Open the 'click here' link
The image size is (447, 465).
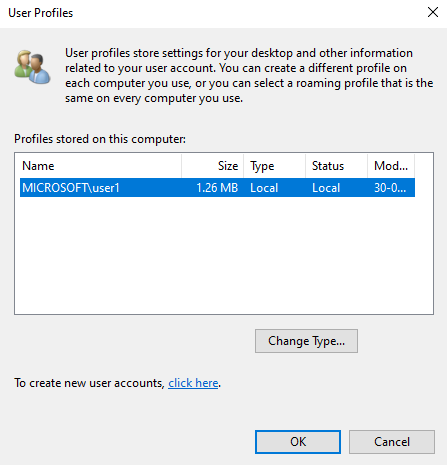coord(193,383)
